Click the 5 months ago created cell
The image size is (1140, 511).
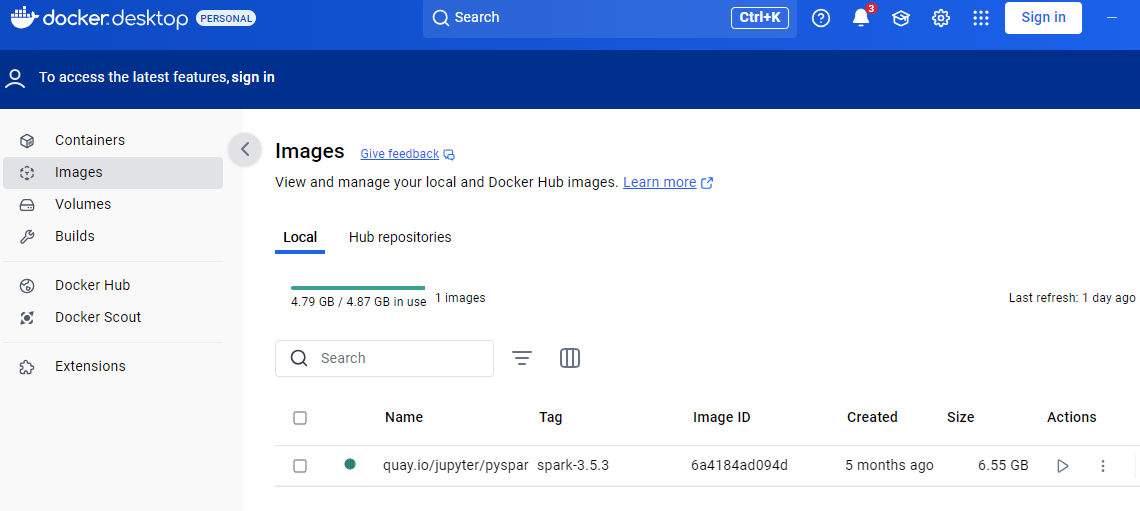point(889,465)
